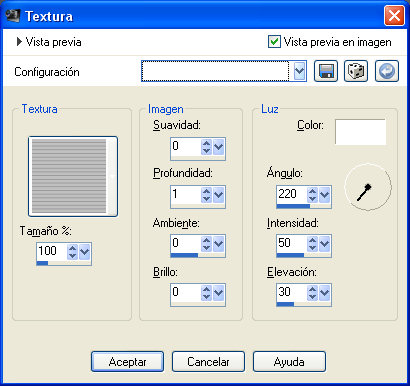Click the Ángulo direction dial
Viewport: 410px width, 386px height.
[368, 187]
